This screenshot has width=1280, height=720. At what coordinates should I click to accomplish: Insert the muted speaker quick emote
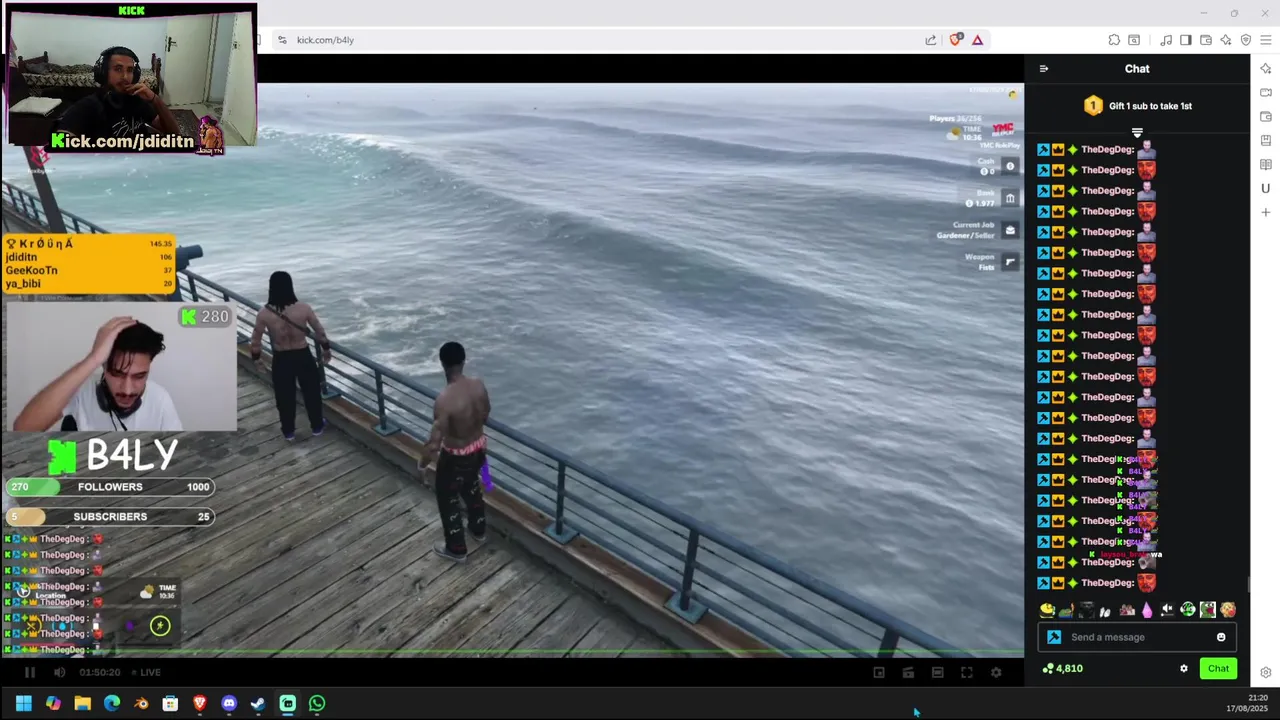click(1167, 610)
